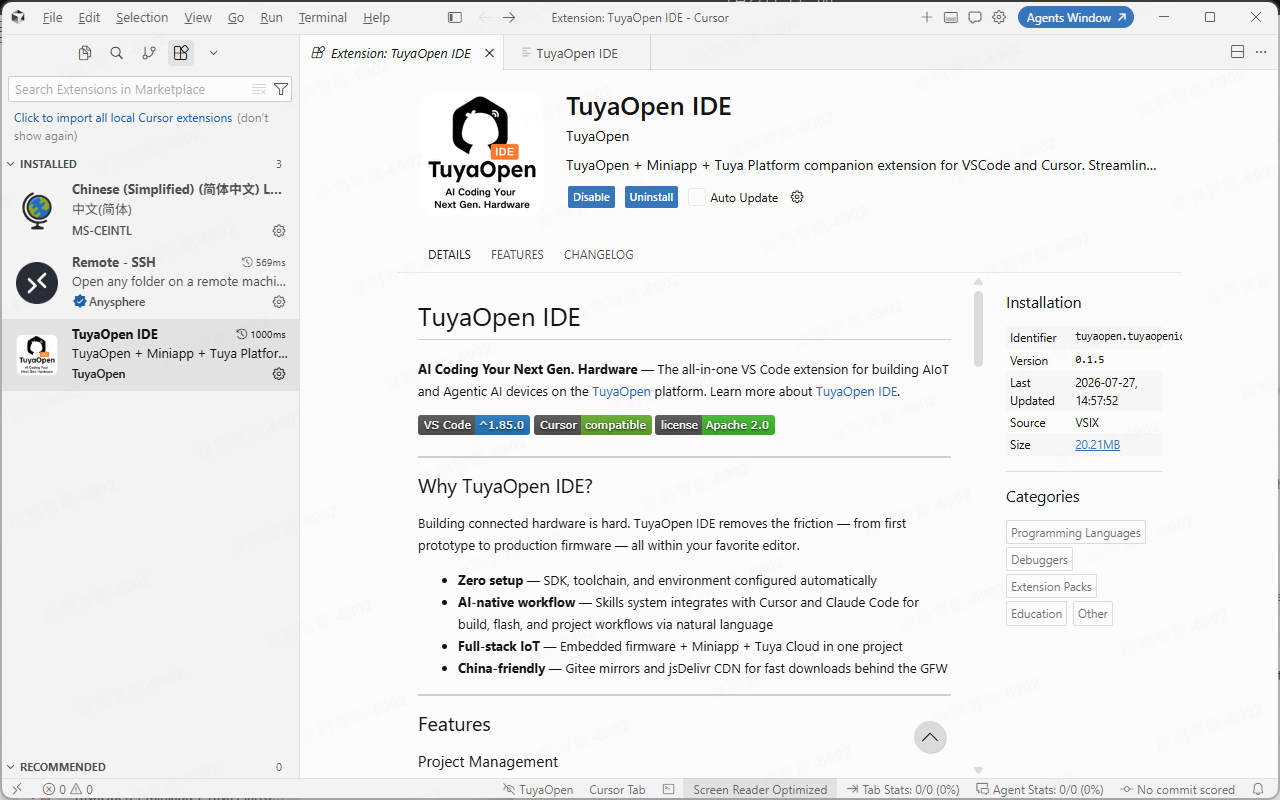Image resolution: width=1280 pixels, height=800 pixels.
Task: Split the editor layout icon
Action: [x=1237, y=52]
